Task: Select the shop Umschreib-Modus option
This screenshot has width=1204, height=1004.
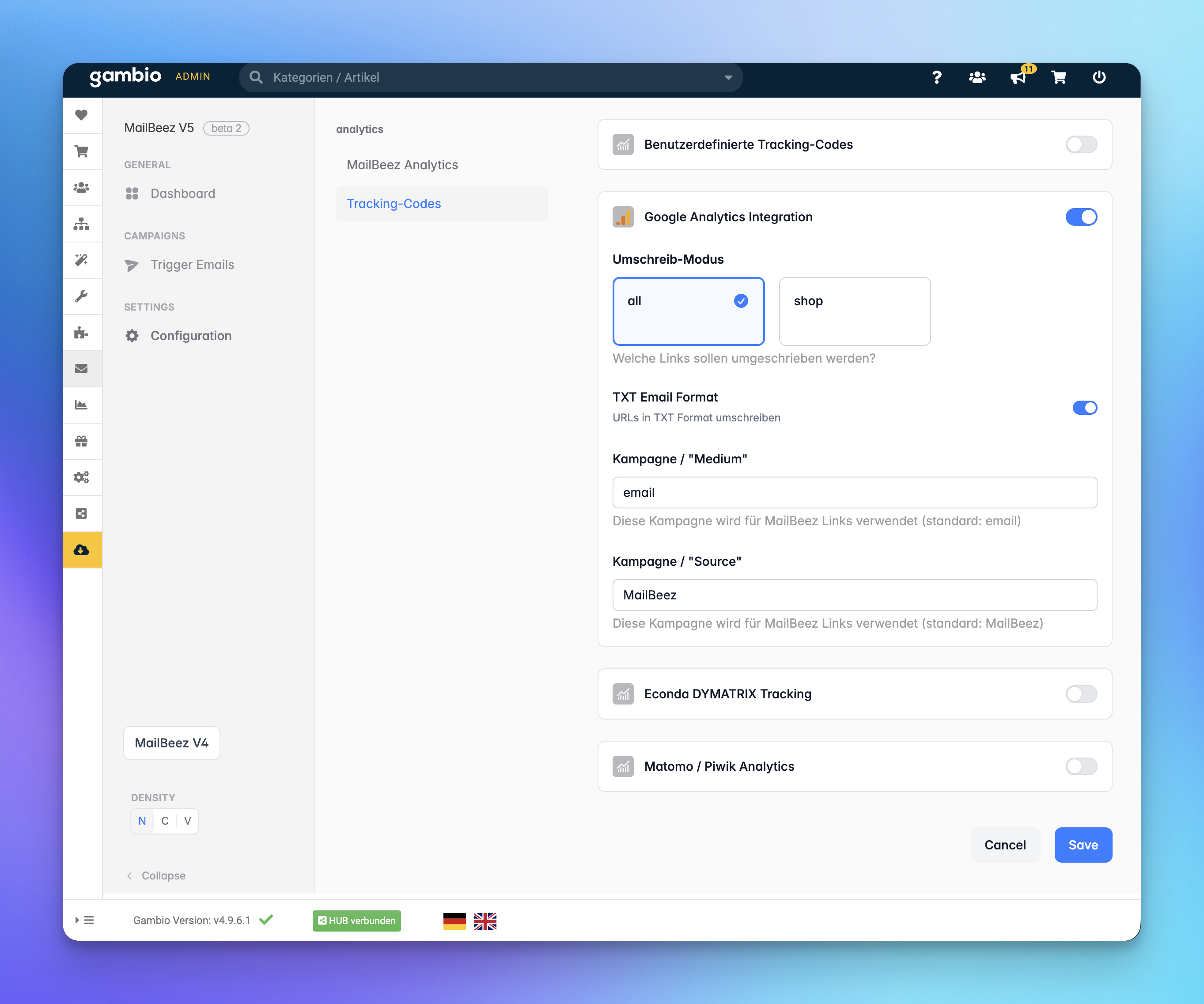Action: (854, 311)
